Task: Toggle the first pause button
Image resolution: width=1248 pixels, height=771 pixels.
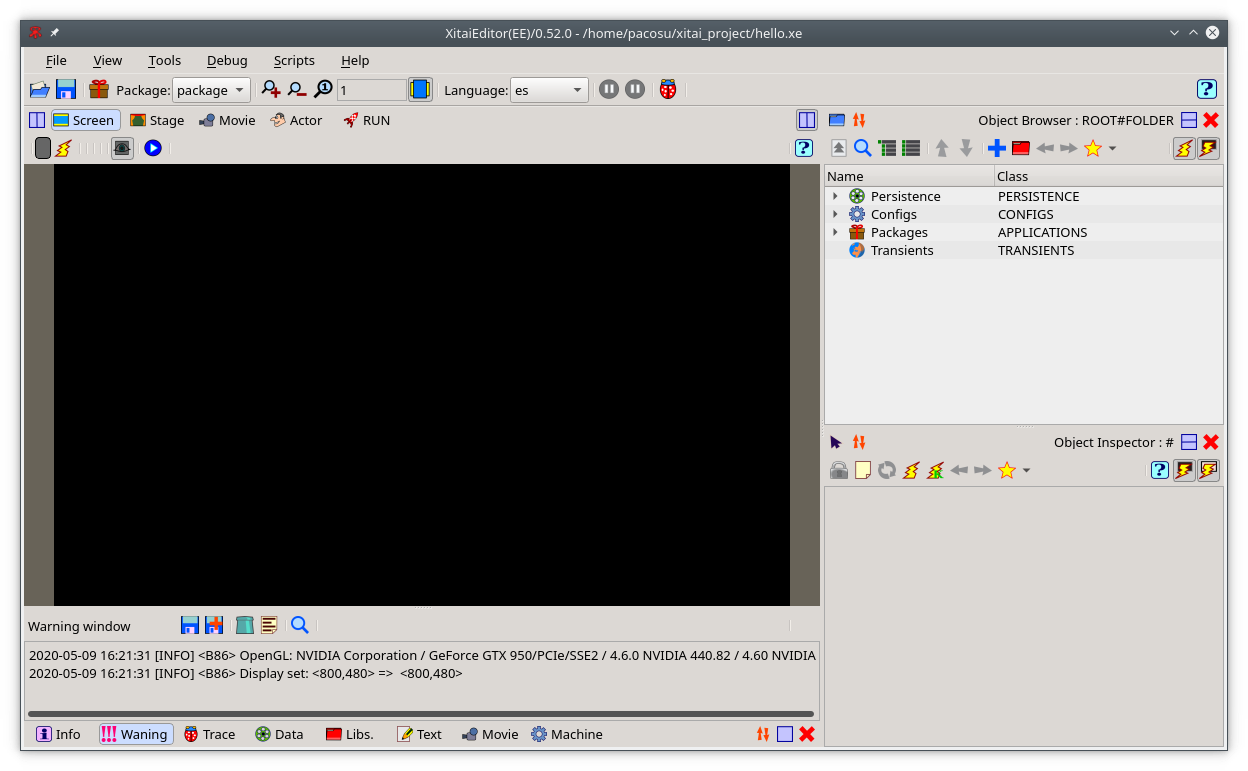Action: (609, 90)
